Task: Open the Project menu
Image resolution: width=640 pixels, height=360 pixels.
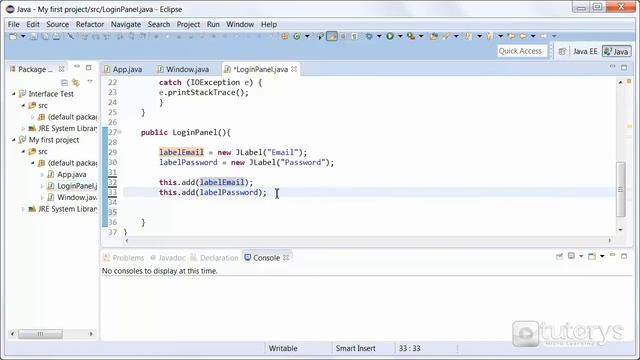Action: tap(188, 24)
